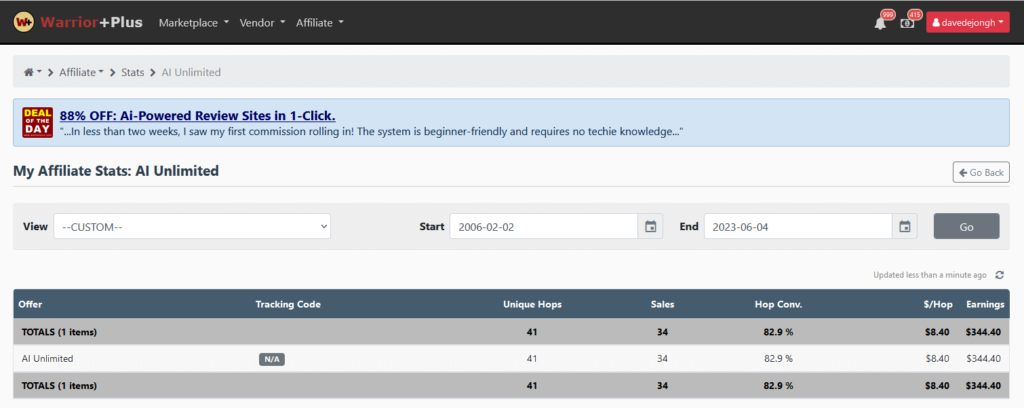Viewport: 1024px width, 408px height.
Task: Click the home icon in breadcrumb
Action: click(x=29, y=72)
